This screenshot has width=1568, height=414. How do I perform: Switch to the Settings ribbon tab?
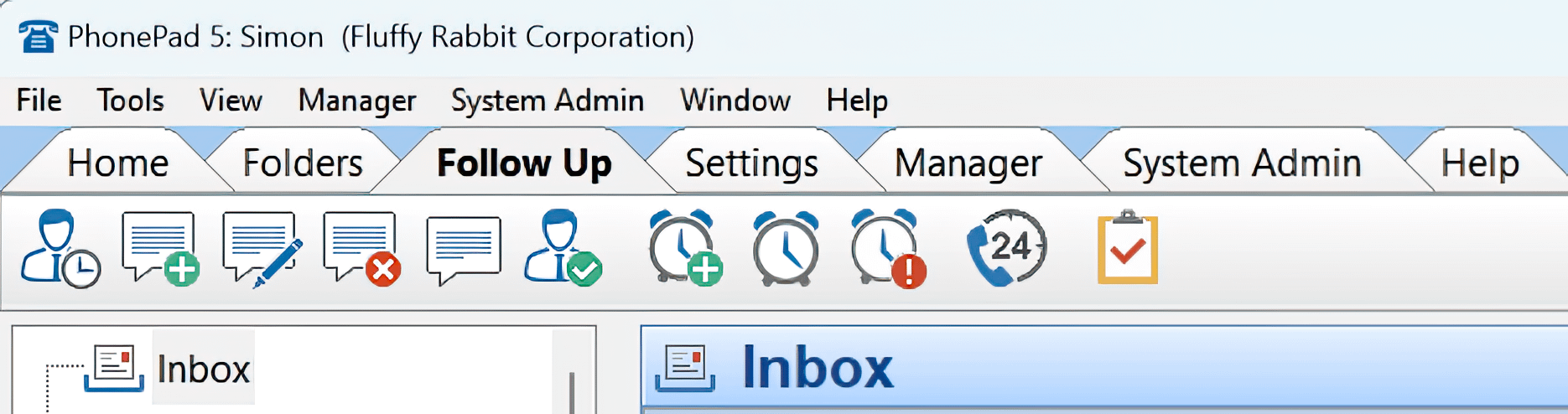click(751, 163)
